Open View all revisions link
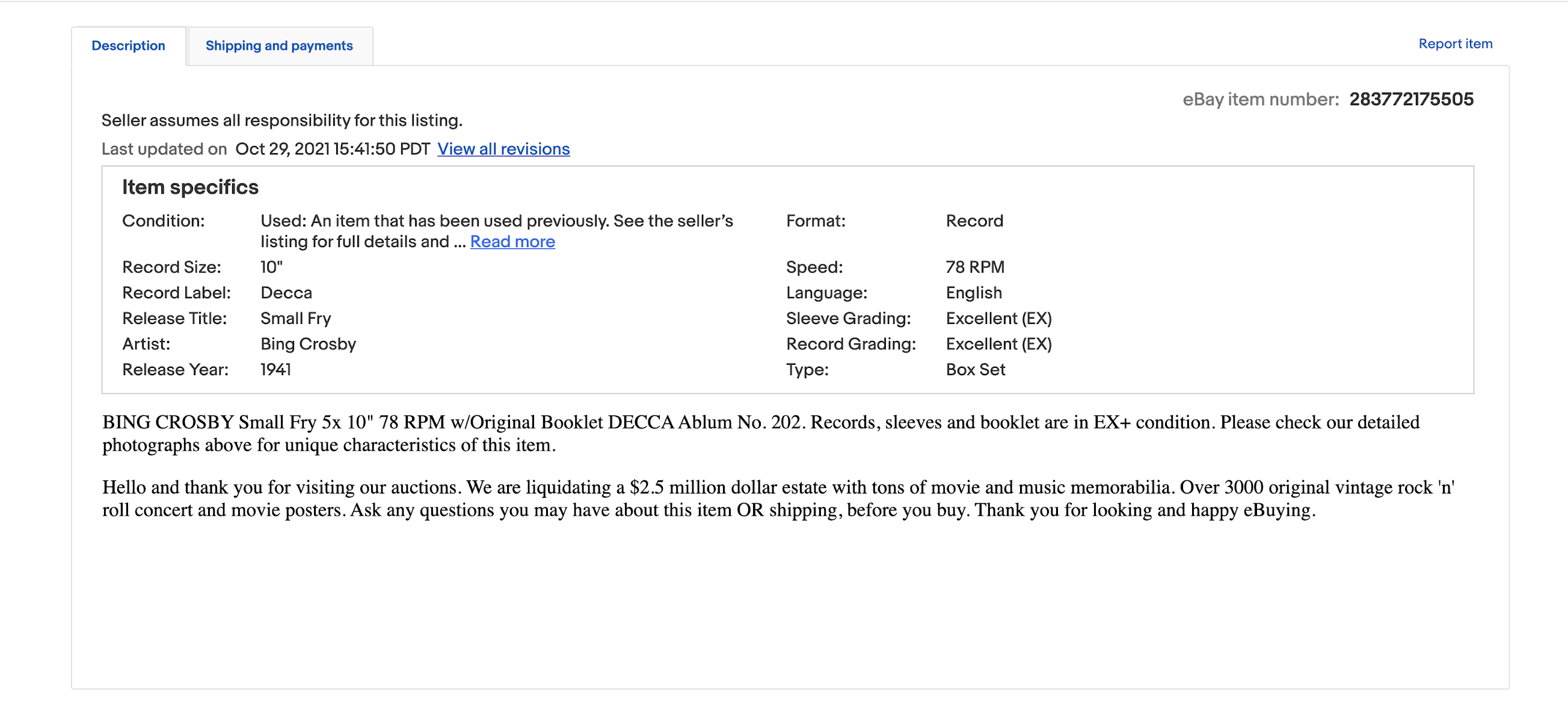The width and height of the screenshot is (1568, 725). coord(503,149)
